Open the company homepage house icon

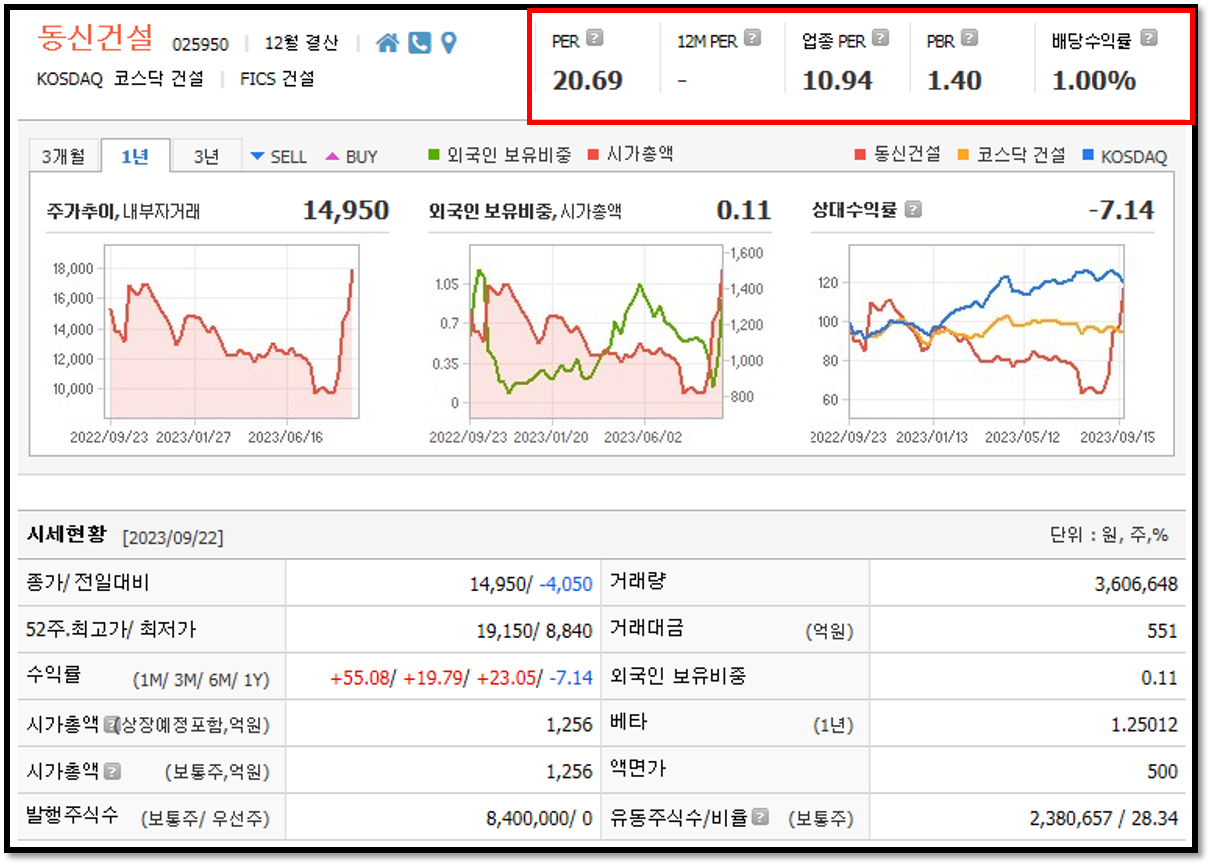[387, 42]
